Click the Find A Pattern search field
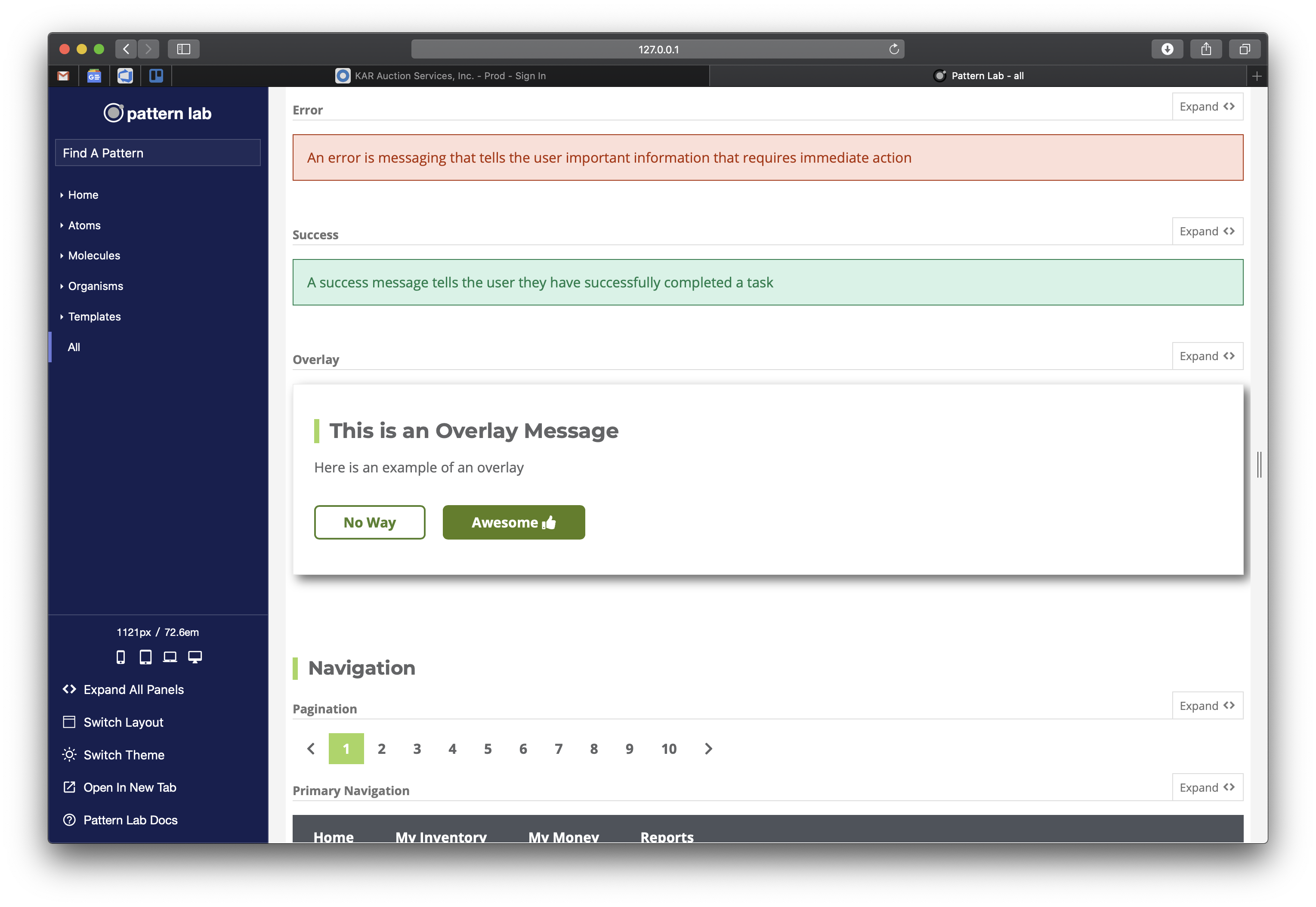 pyautogui.click(x=158, y=152)
